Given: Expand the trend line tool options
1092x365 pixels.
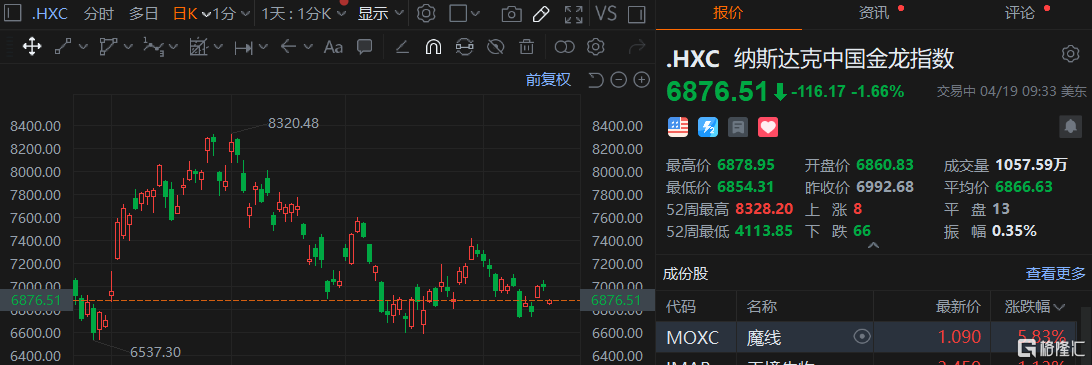Looking at the screenshot, I should click(84, 47).
